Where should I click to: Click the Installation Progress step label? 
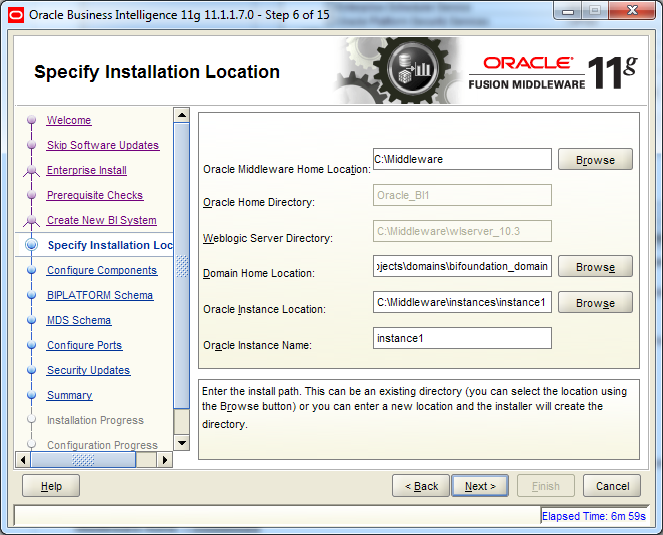95,420
